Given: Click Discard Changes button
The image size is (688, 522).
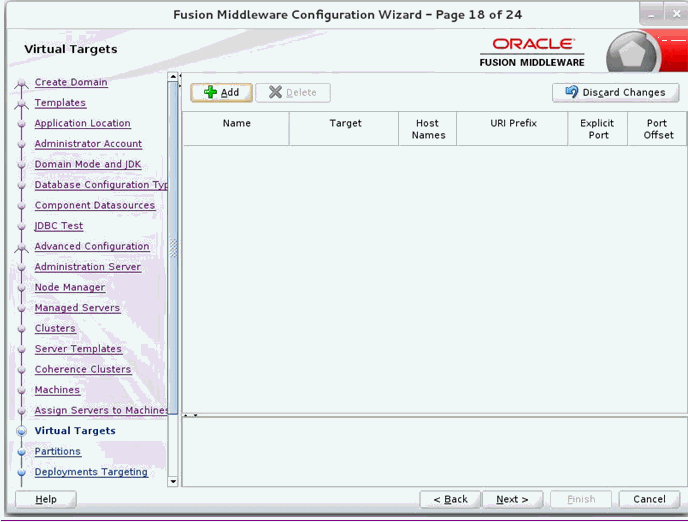Looking at the screenshot, I should [x=616, y=93].
